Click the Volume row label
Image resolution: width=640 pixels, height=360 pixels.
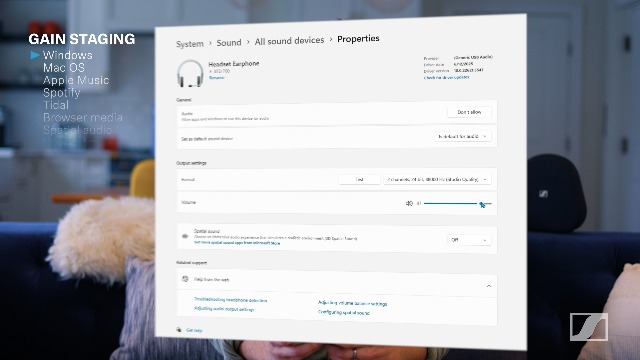[188, 202]
